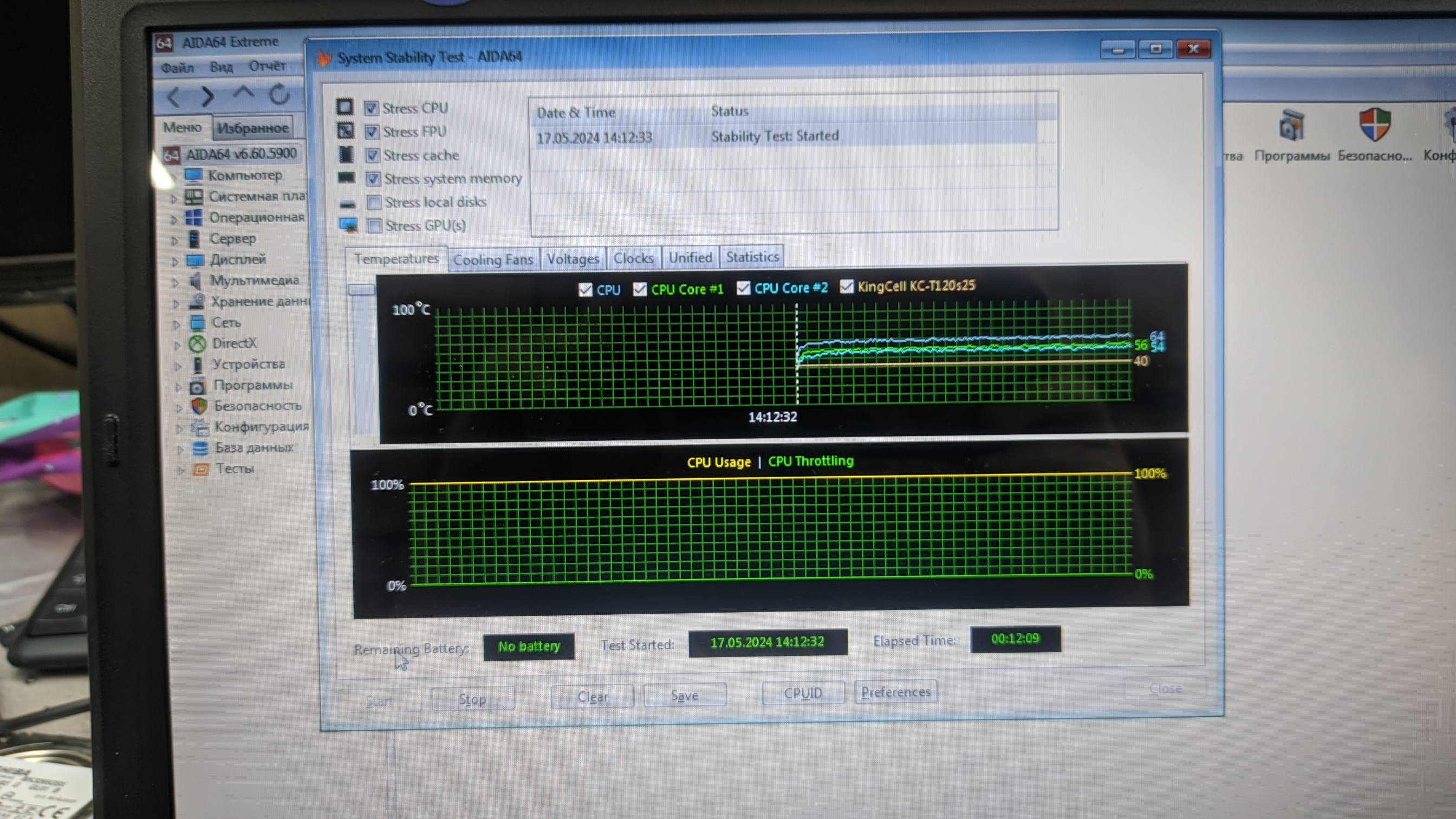Select the Сеть network icon

pos(197,323)
